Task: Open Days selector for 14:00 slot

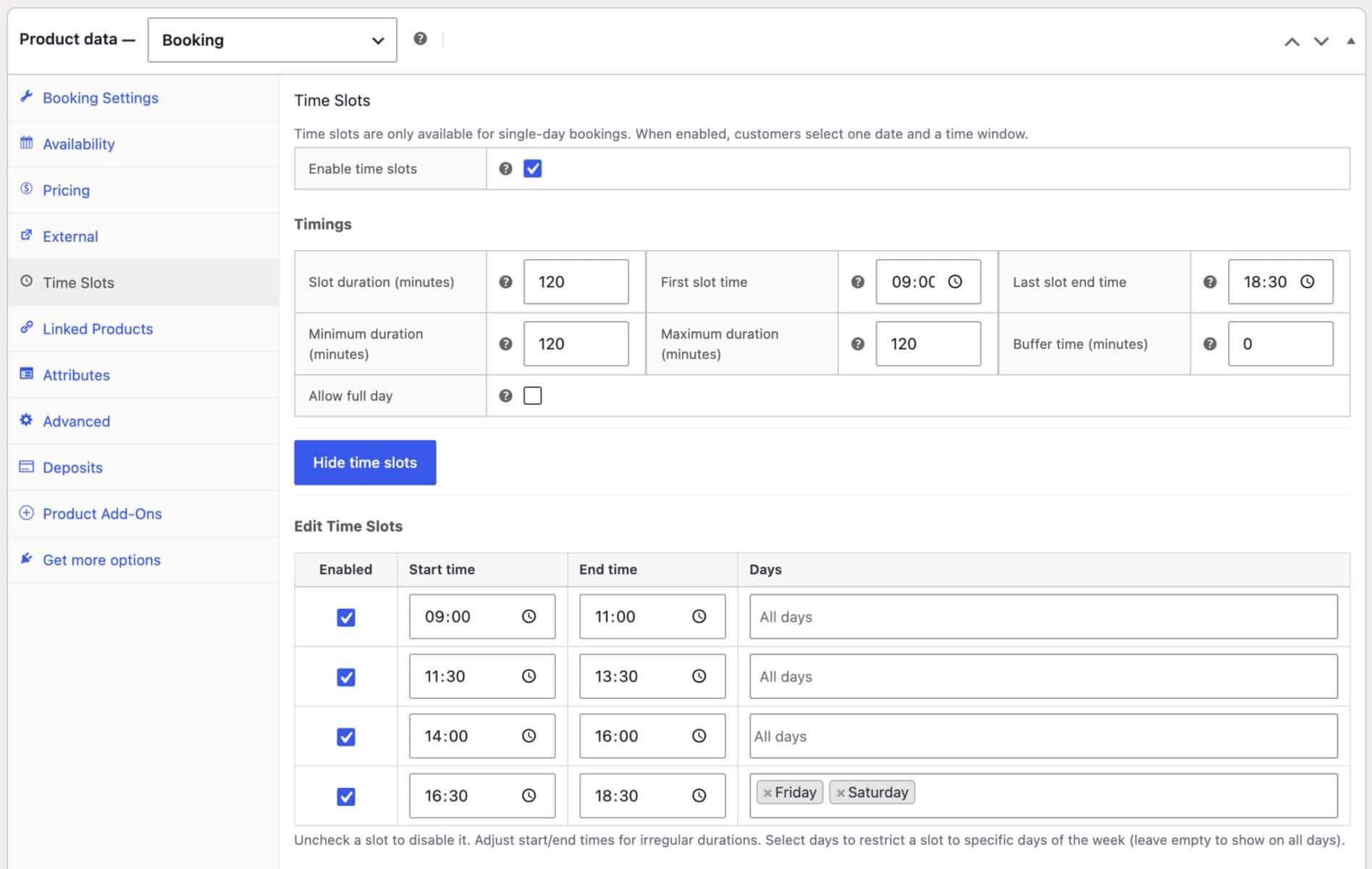Action: pyautogui.click(x=1043, y=736)
